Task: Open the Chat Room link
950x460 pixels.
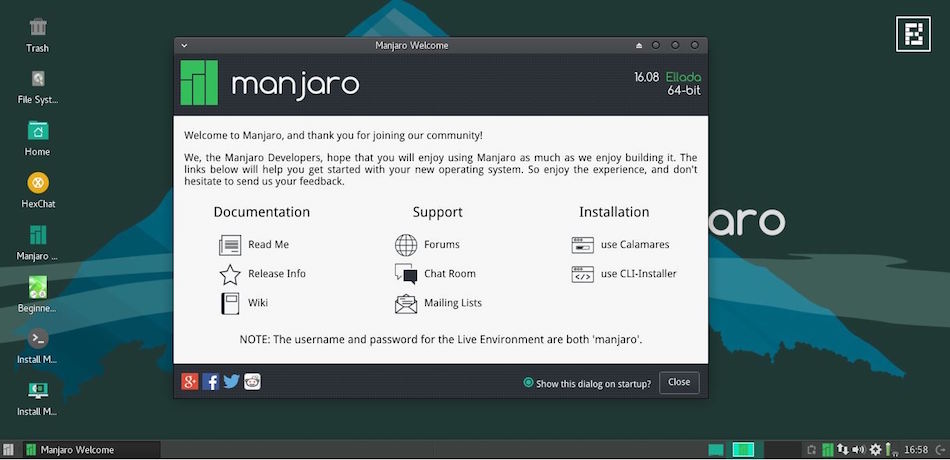Action: click(x=450, y=274)
